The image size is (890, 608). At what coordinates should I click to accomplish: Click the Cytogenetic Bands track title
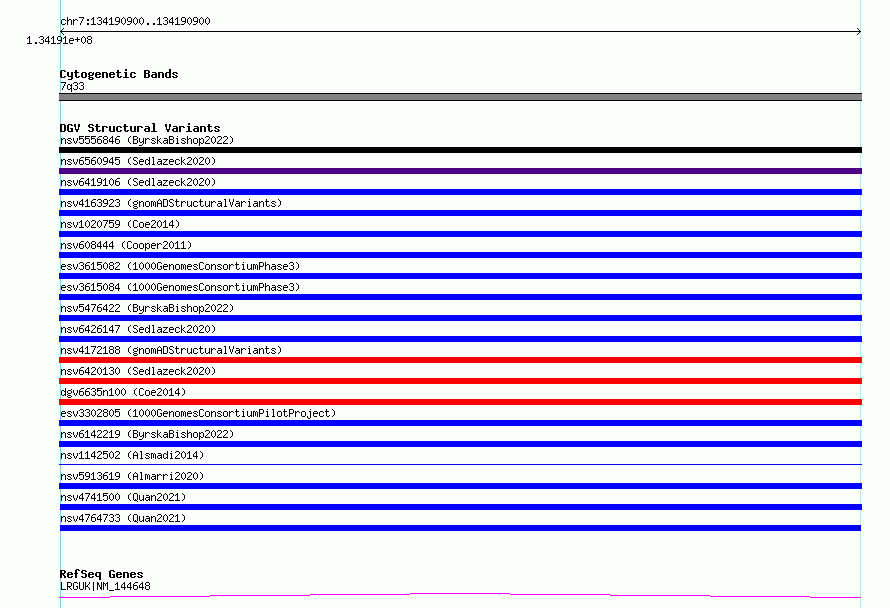[x=119, y=74]
